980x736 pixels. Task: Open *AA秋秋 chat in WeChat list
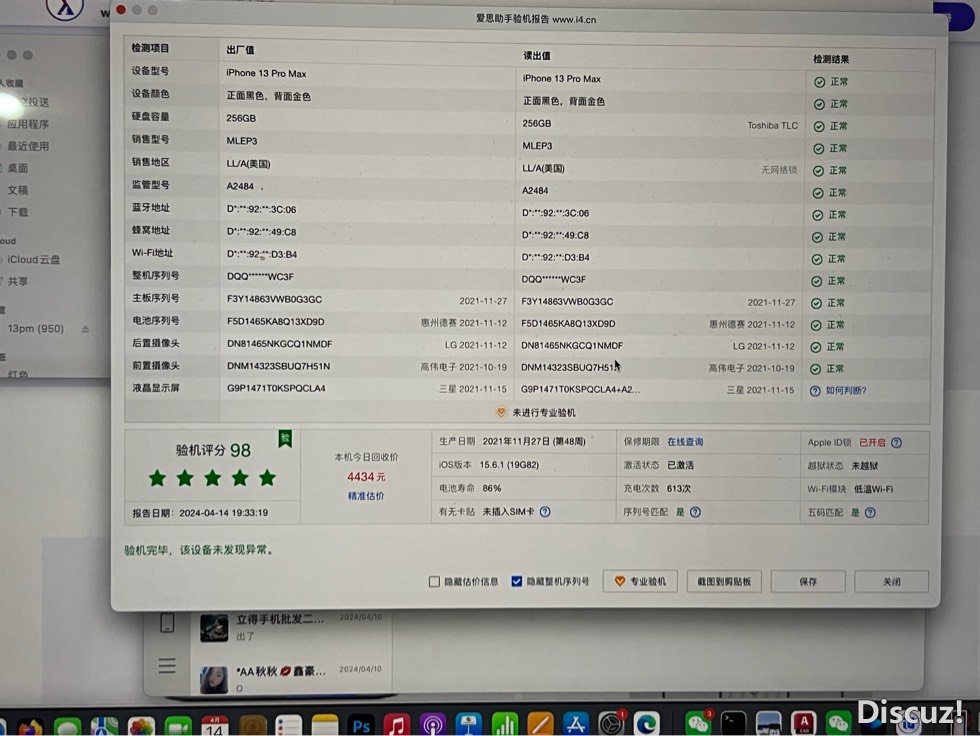point(291,679)
